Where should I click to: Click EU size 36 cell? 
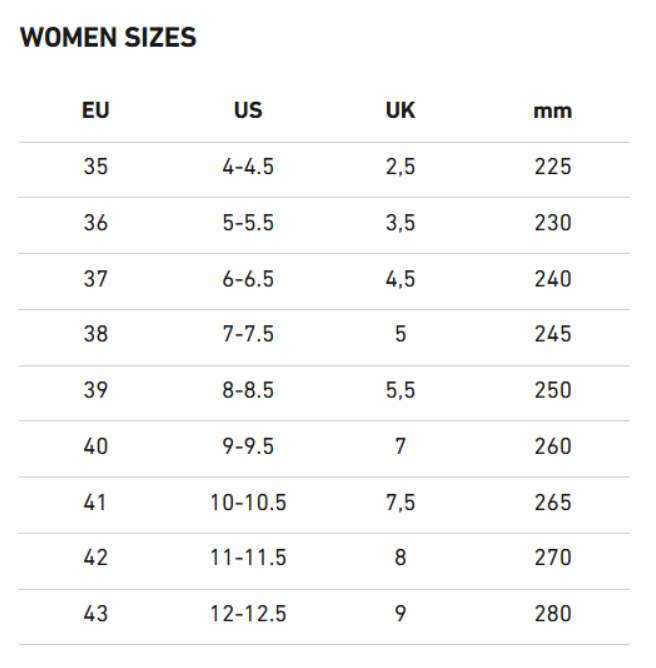pyautogui.click(x=95, y=222)
